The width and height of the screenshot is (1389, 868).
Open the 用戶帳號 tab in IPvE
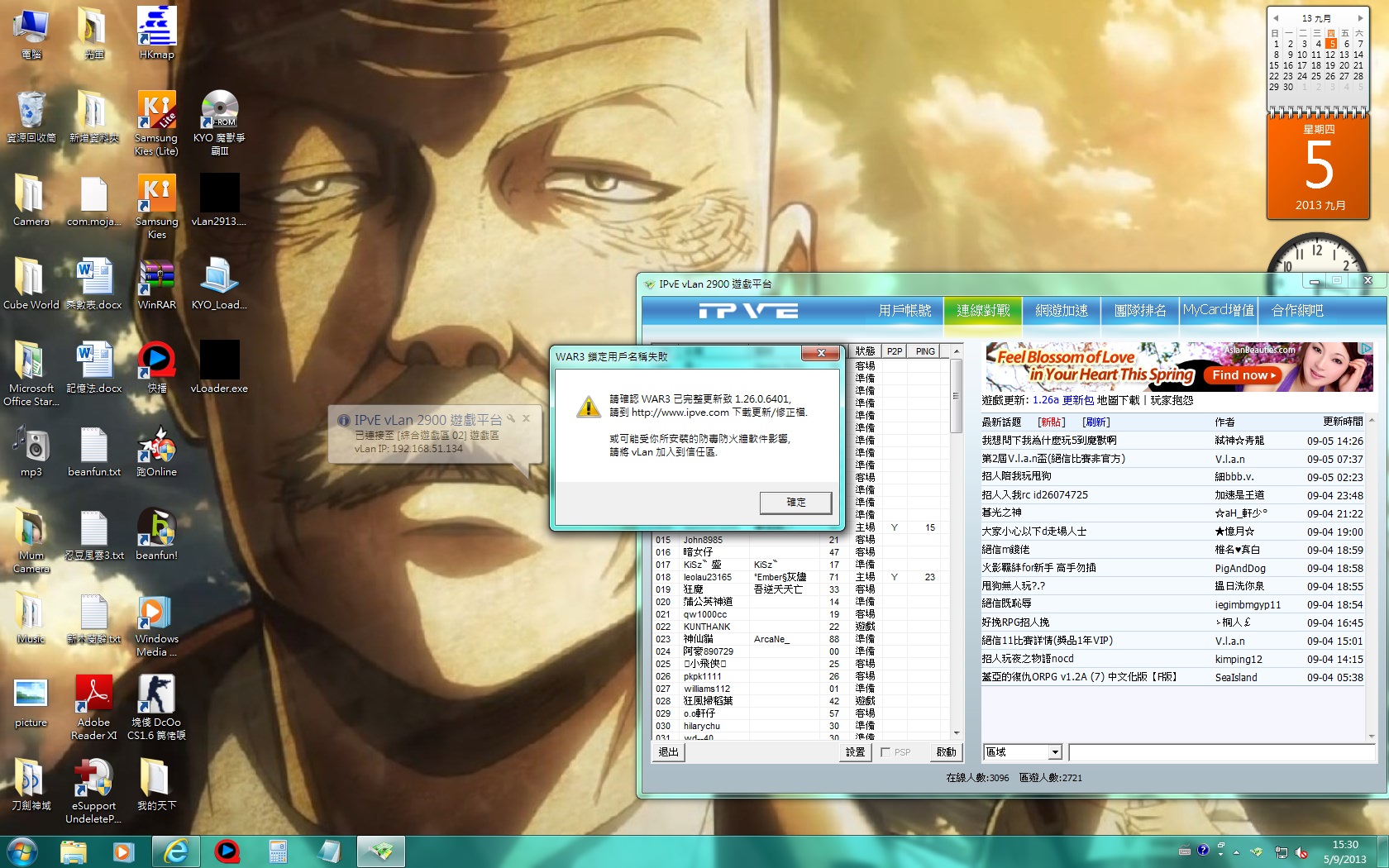(905, 311)
